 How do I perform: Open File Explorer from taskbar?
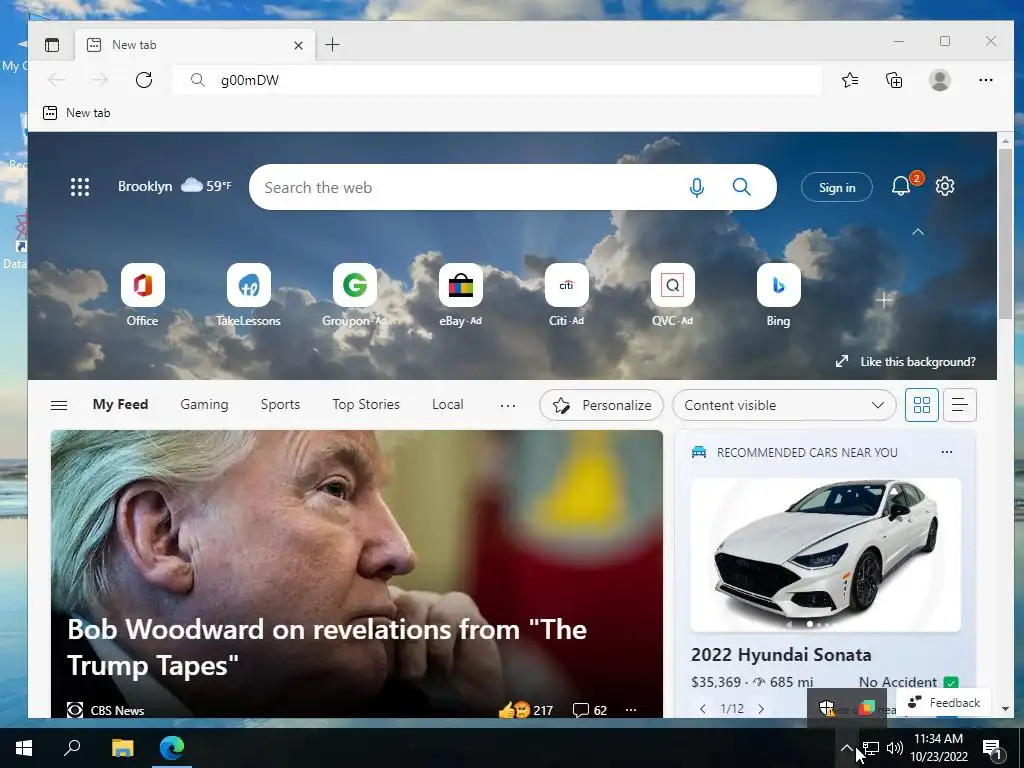click(x=122, y=748)
